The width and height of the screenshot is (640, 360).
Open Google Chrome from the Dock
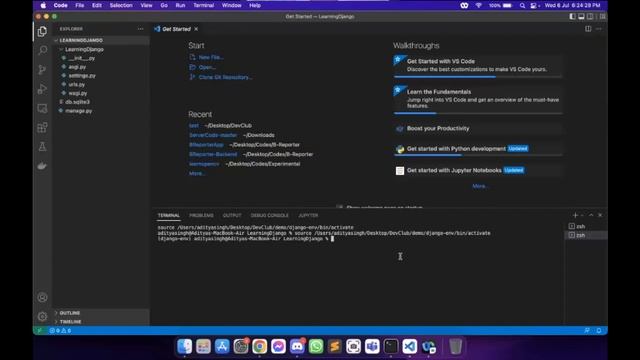[260, 346]
